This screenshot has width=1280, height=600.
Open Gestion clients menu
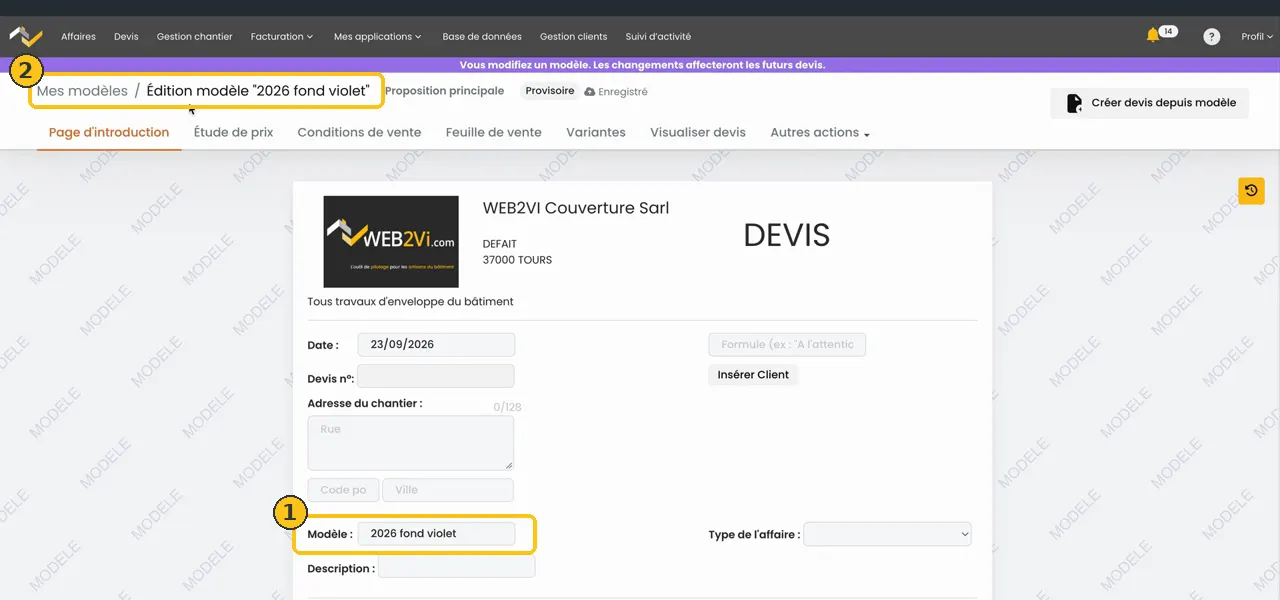point(573,36)
